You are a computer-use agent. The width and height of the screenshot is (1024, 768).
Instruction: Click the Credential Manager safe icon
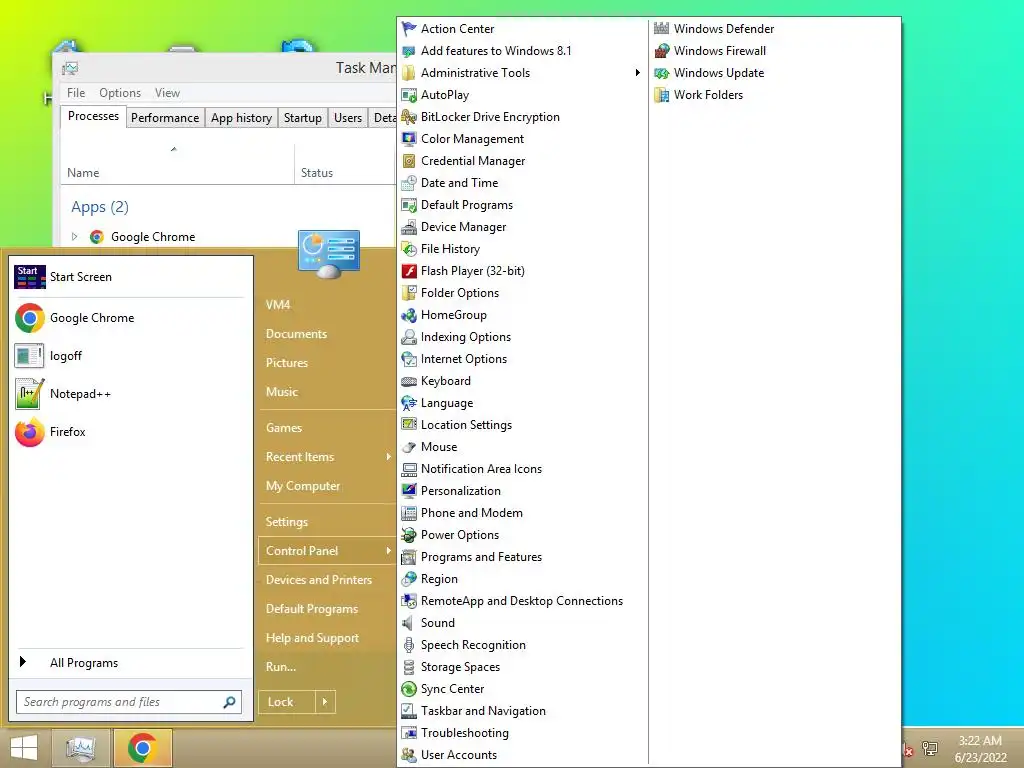coord(409,161)
